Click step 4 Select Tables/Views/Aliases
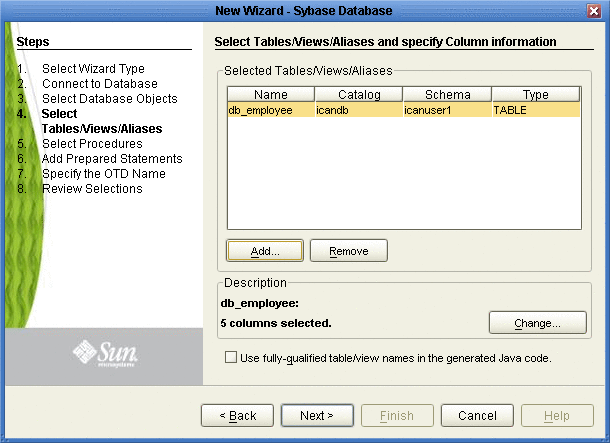The height and width of the screenshot is (443, 610). tap(102, 121)
